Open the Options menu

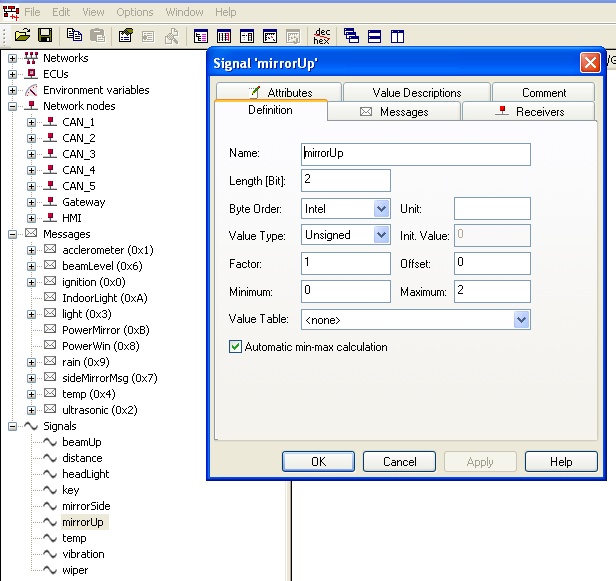(135, 12)
